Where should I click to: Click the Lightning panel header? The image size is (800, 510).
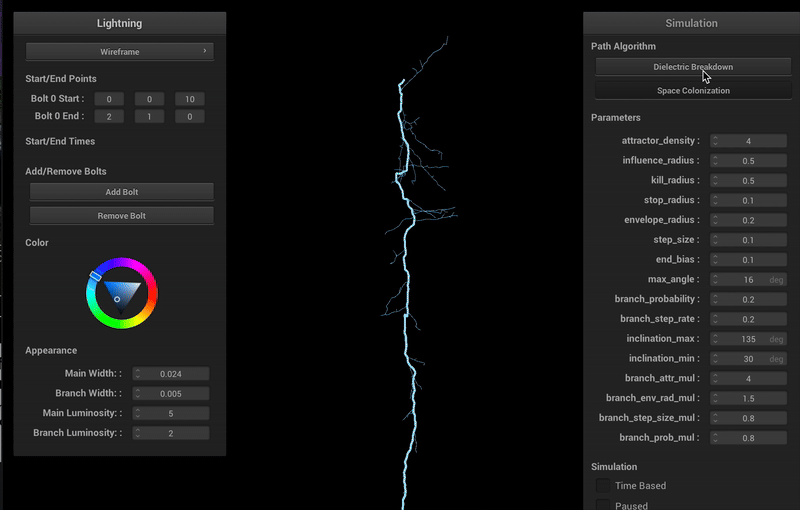[x=120, y=23]
